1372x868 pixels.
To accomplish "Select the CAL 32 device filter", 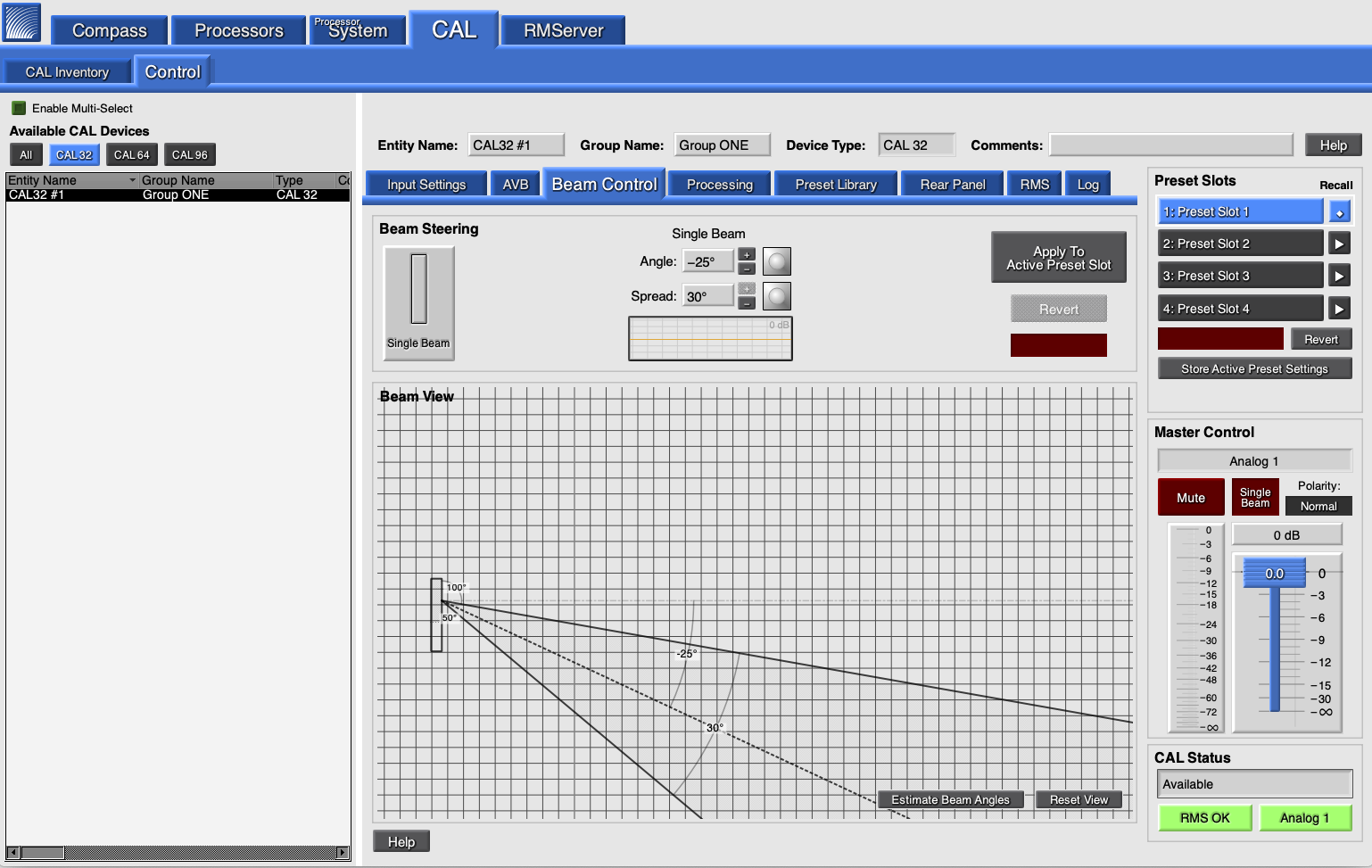I will [74, 155].
